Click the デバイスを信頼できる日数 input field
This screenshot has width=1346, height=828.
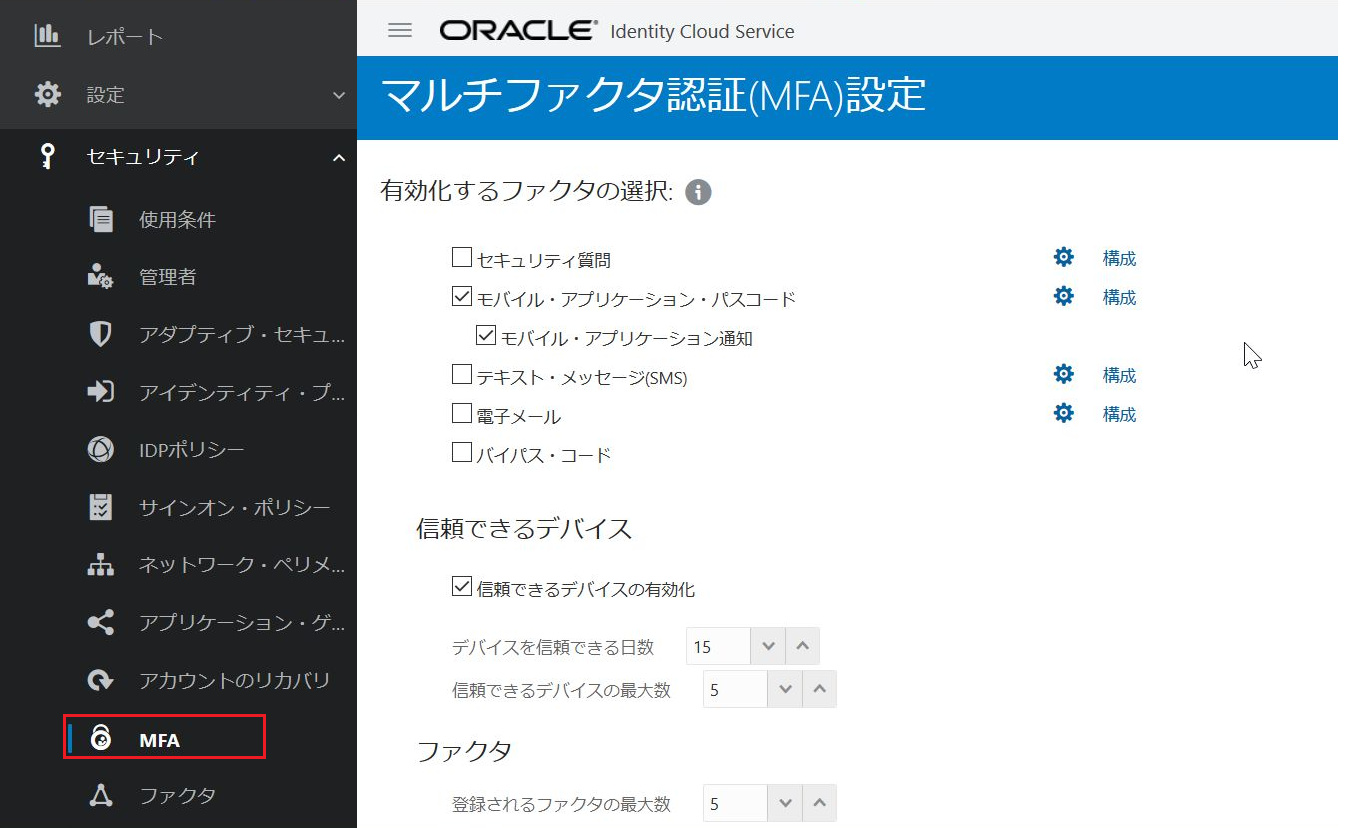pos(718,646)
